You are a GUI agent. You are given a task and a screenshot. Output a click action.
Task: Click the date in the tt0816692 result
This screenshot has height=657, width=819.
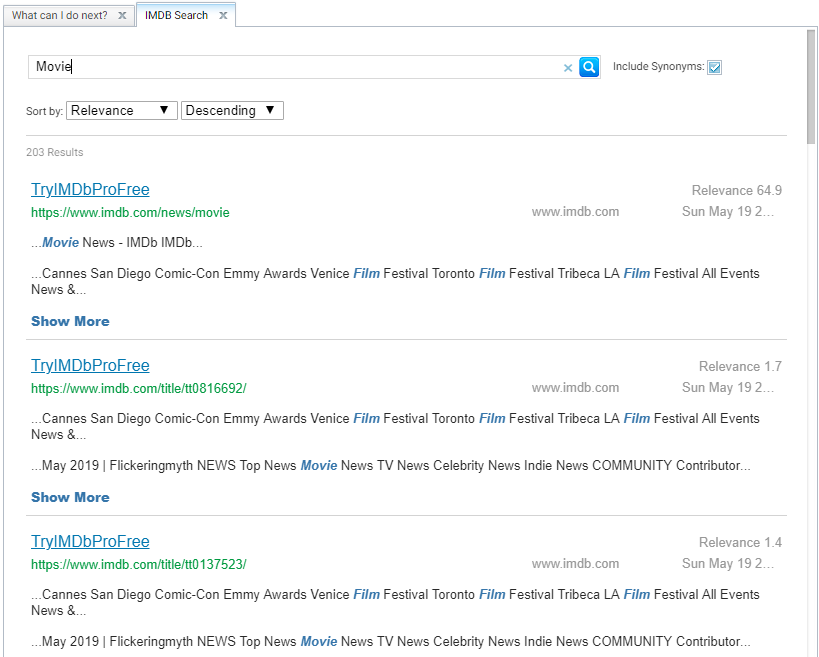click(728, 388)
